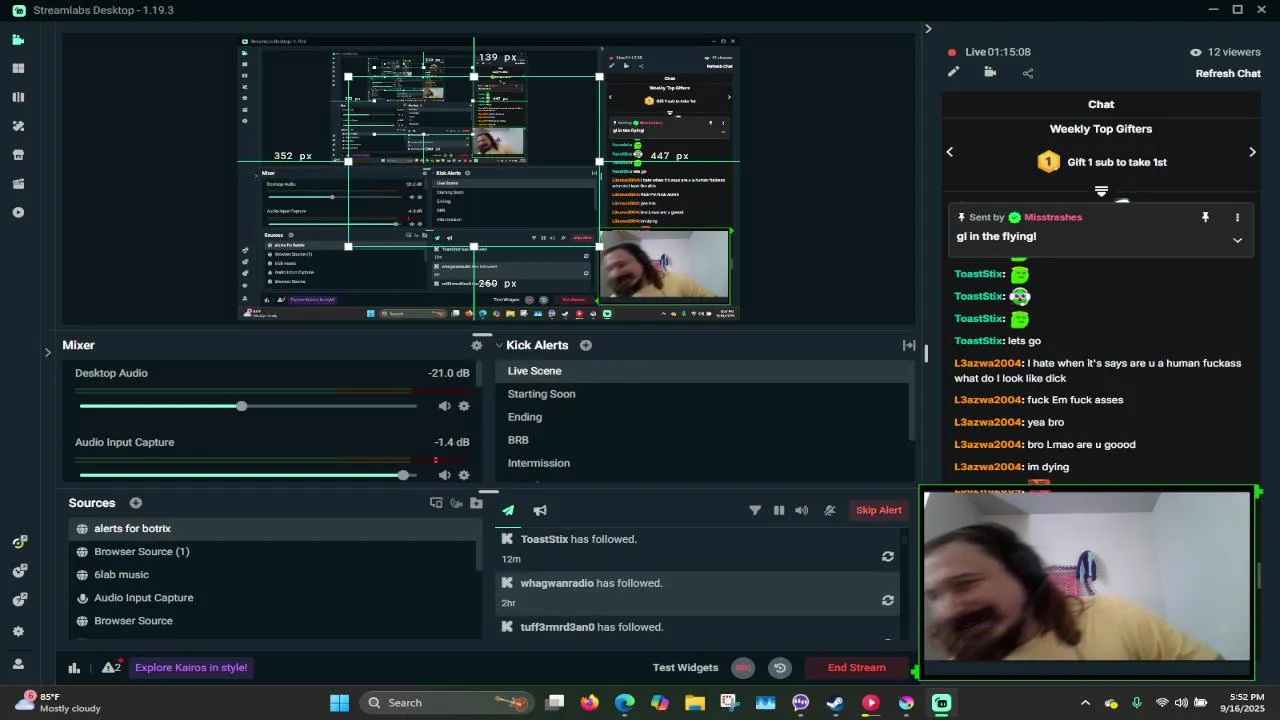Select alerts for botrix source
The image size is (1280, 720).
coord(274,529)
